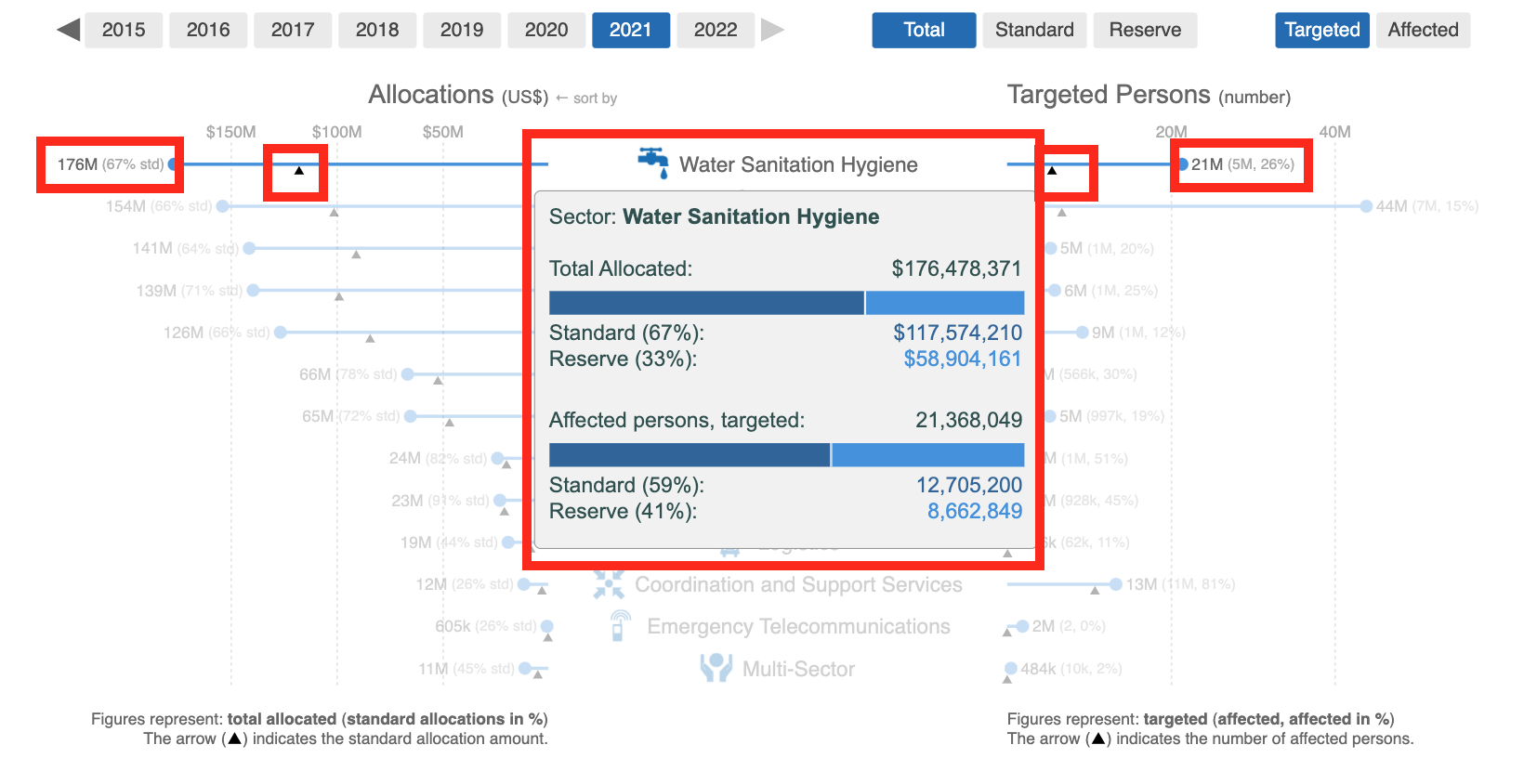Click the 139M allocation dot
The height and width of the screenshot is (784, 1537).
[x=254, y=290]
